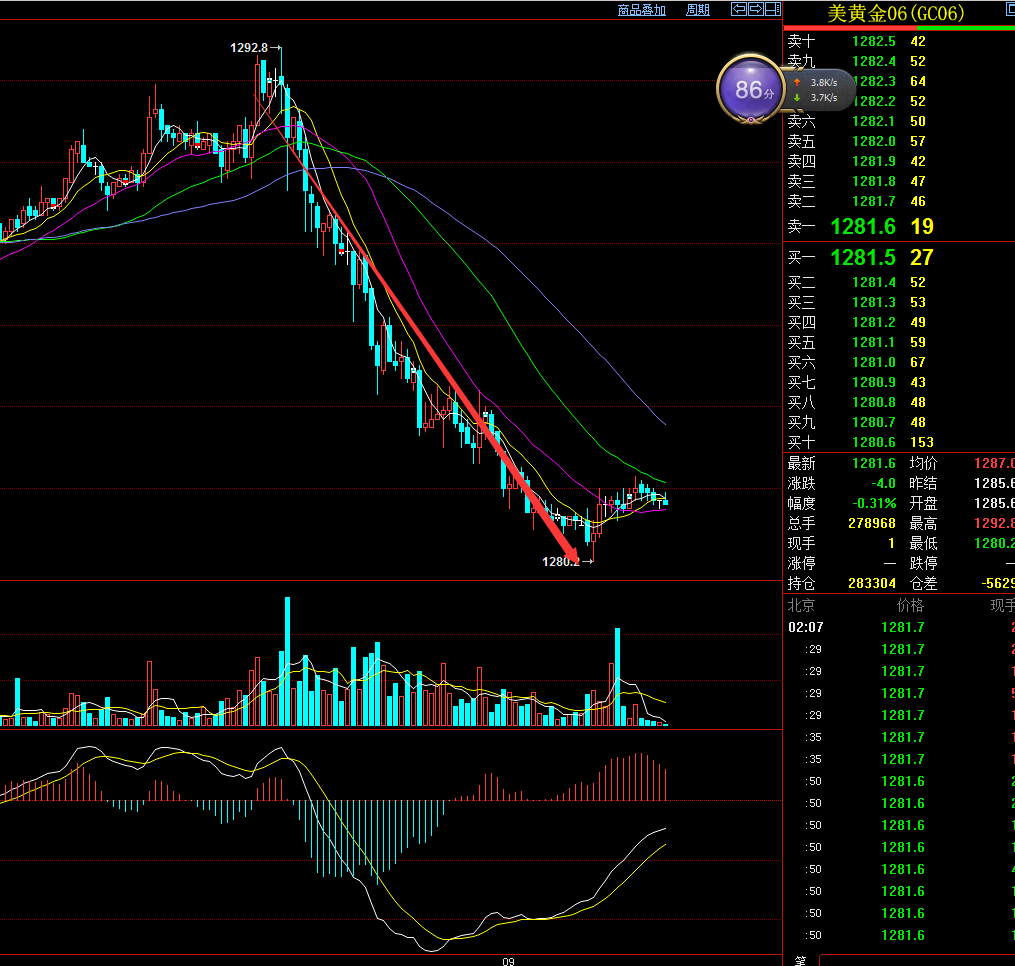The height and width of the screenshot is (966, 1015).
Task: Click the 涨停 limit-up label
Action: tap(801, 564)
